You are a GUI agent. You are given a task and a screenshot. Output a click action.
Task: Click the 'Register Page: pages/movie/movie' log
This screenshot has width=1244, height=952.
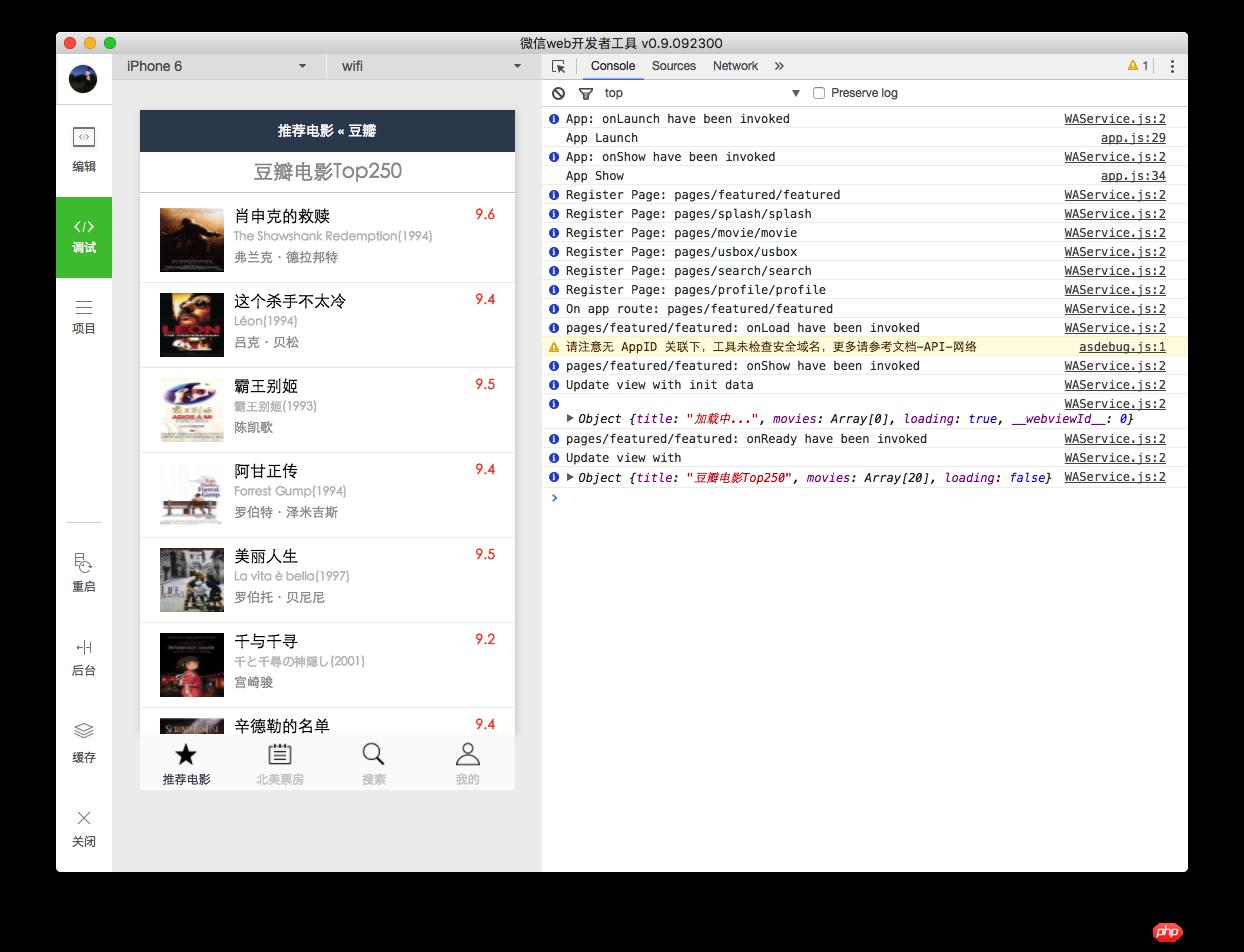[681, 233]
